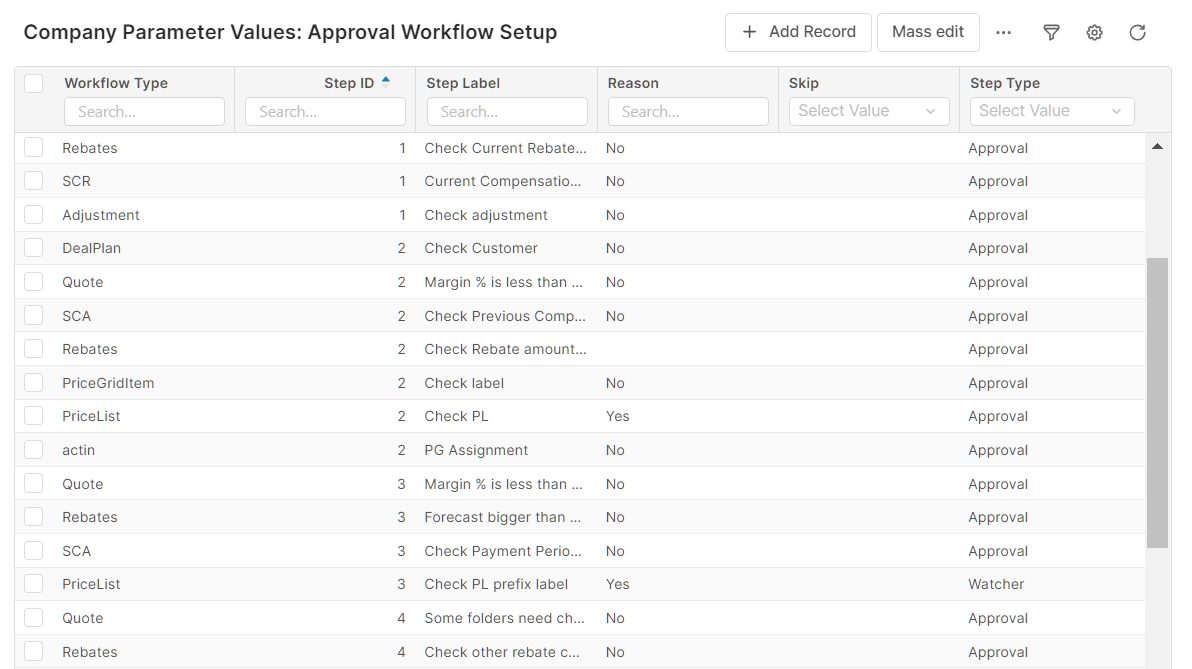This screenshot has width=1192, height=669.
Task: Open the Skip filter dropdown
Action: pyautogui.click(x=868, y=111)
